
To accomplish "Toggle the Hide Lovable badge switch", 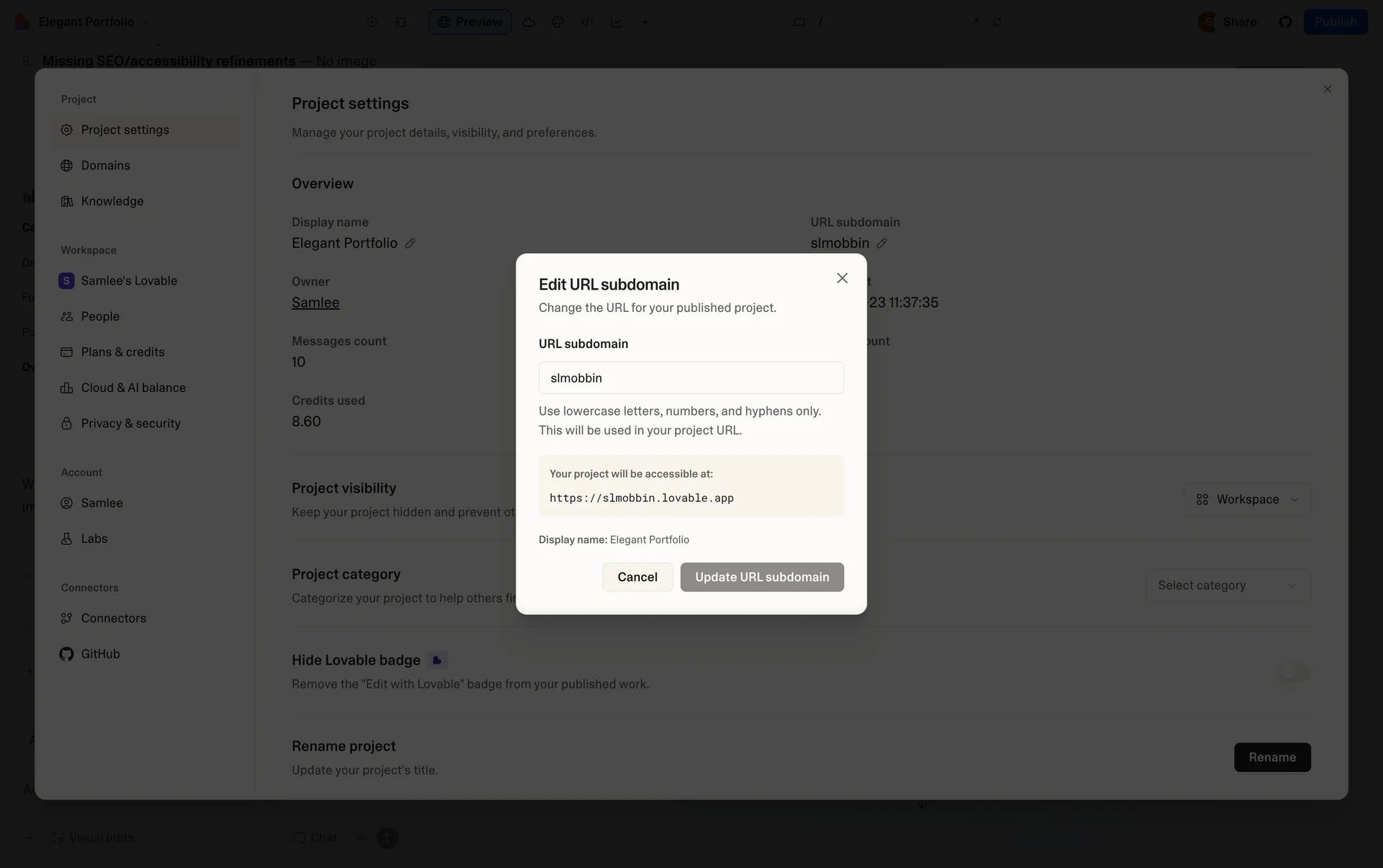I will click(1294, 672).
